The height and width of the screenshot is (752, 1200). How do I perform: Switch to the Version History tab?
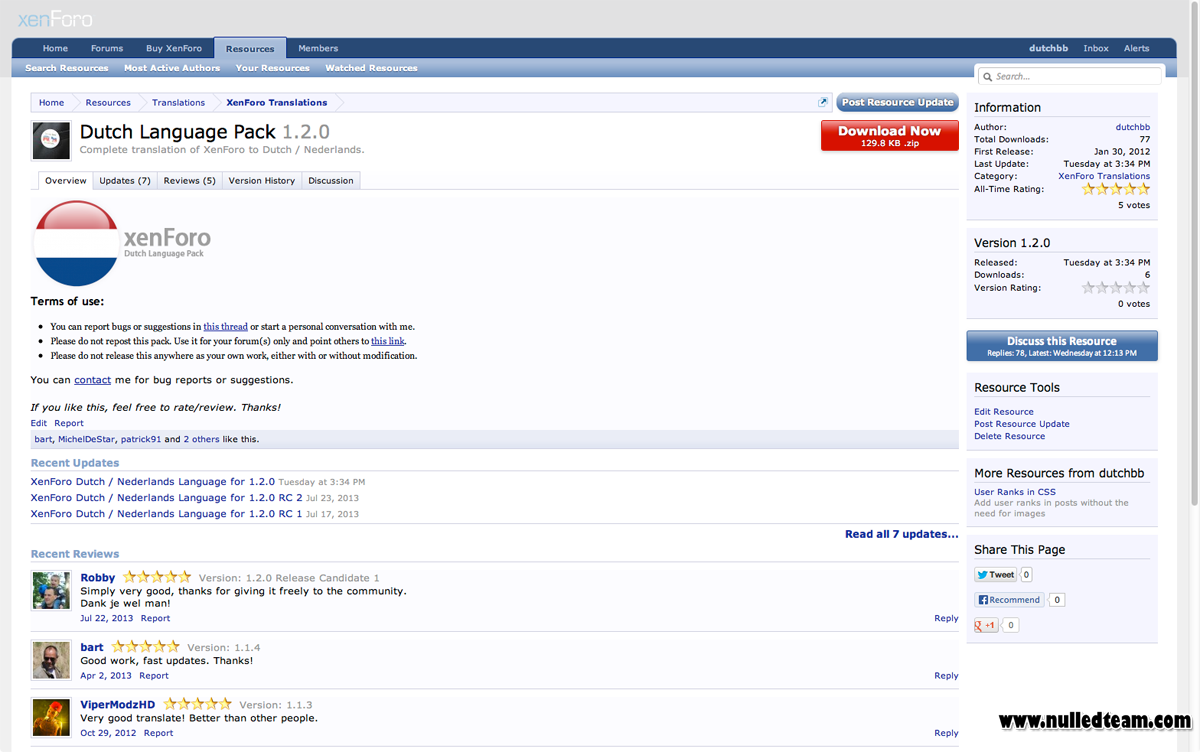(x=261, y=181)
